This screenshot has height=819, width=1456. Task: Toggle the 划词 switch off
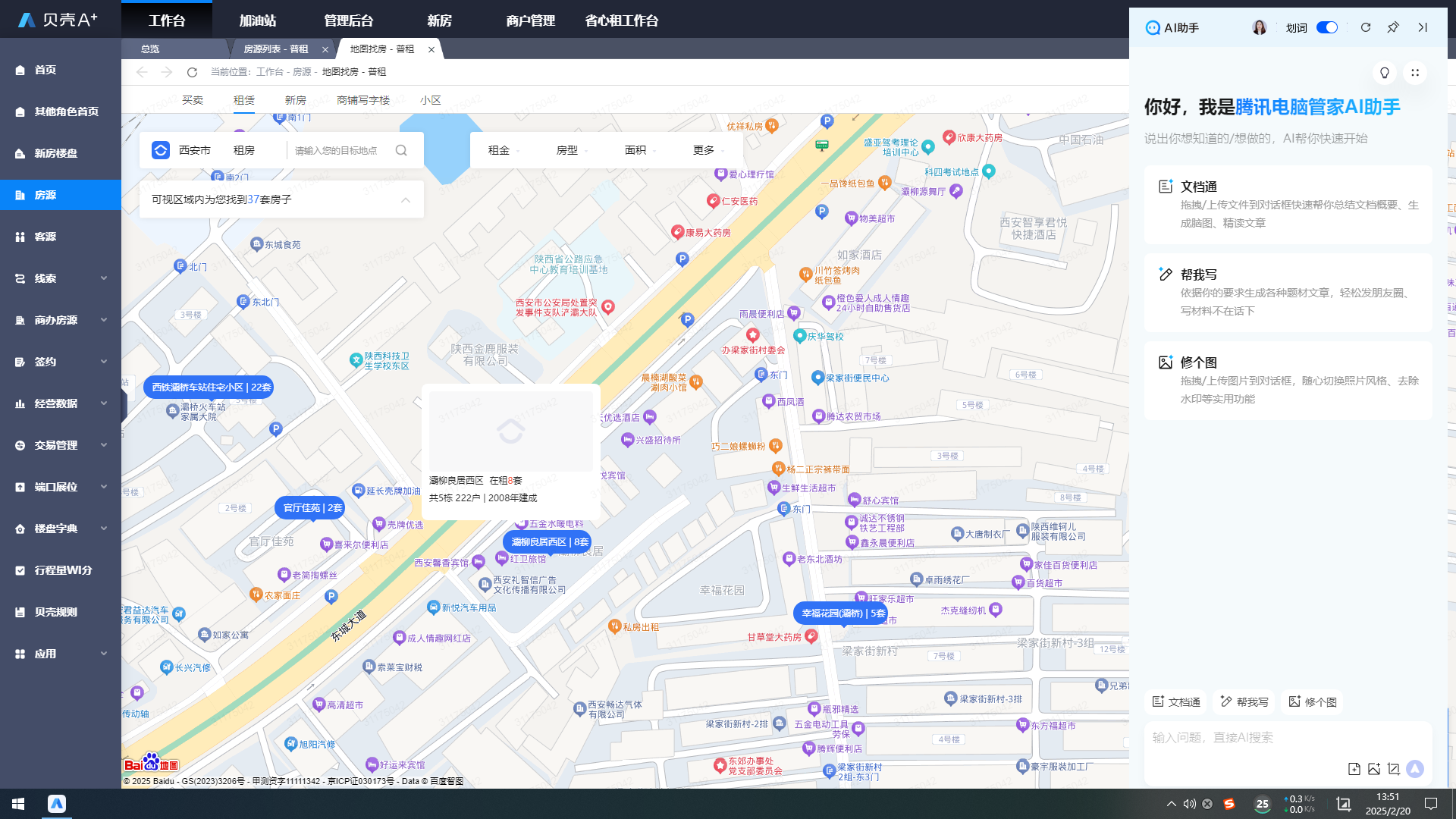click(x=1327, y=27)
